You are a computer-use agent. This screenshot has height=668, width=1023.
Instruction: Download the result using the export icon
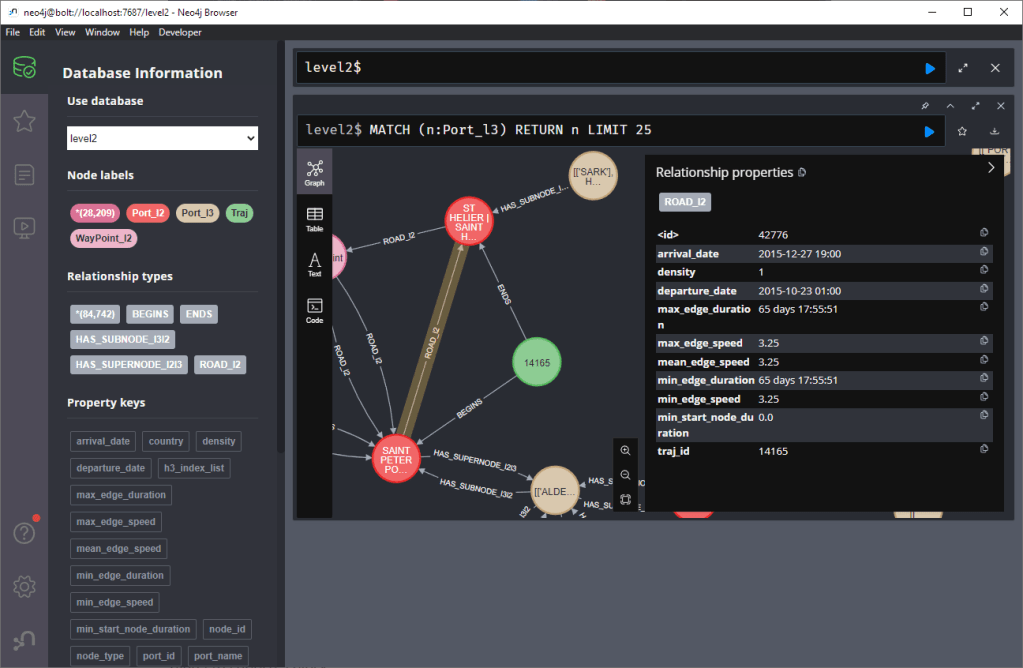click(994, 131)
